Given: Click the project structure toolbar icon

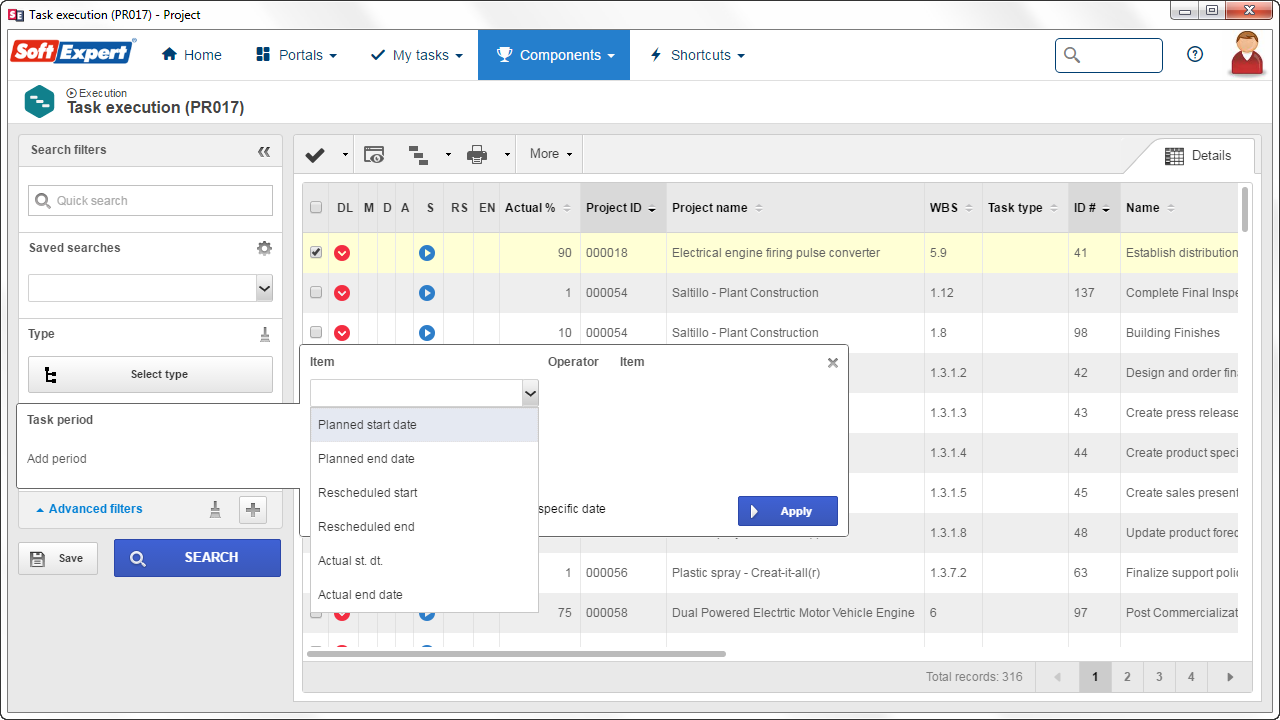Looking at the screenshot, I should coord(418,154).
